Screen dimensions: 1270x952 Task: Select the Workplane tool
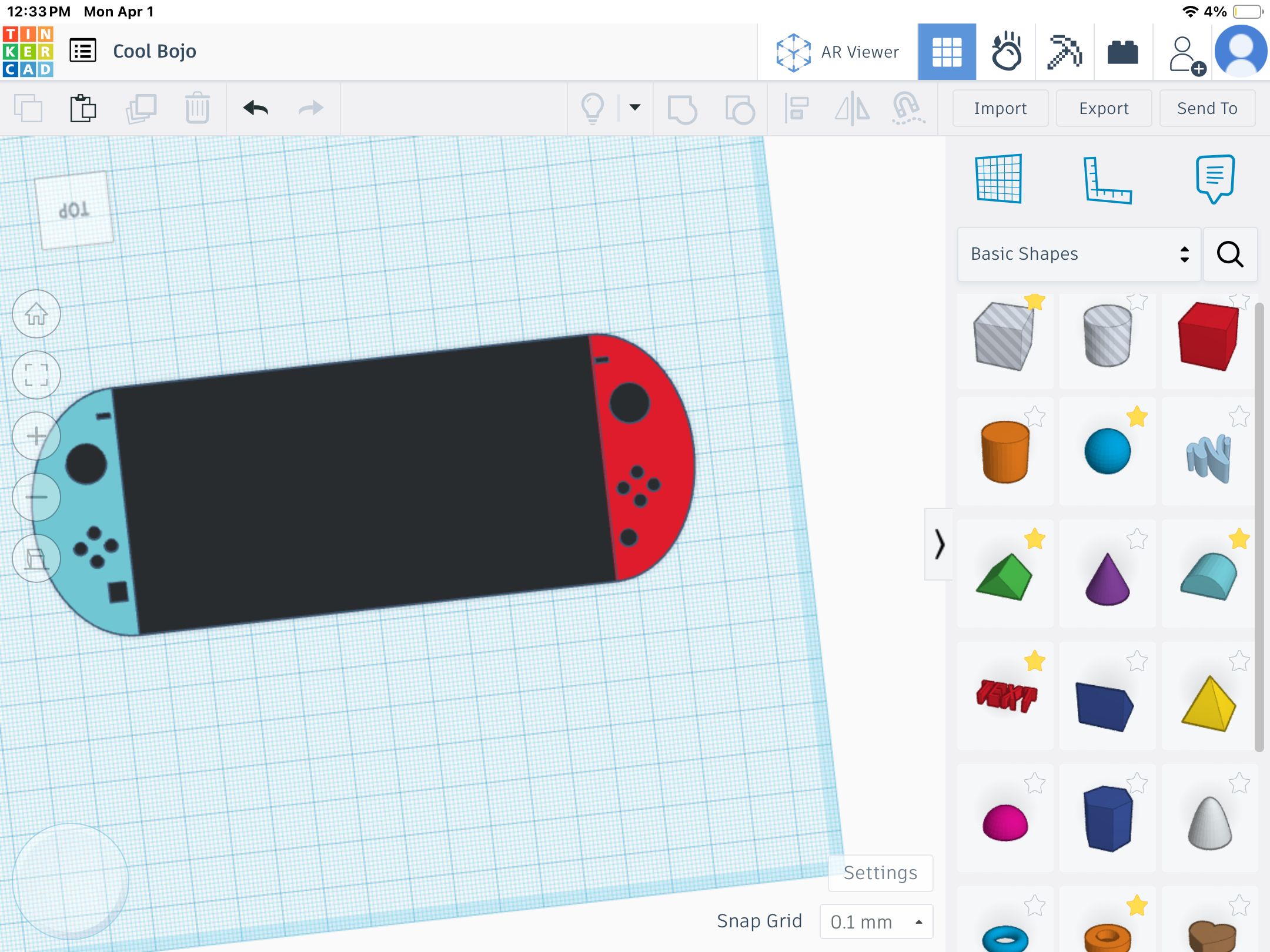pos(998,179)
